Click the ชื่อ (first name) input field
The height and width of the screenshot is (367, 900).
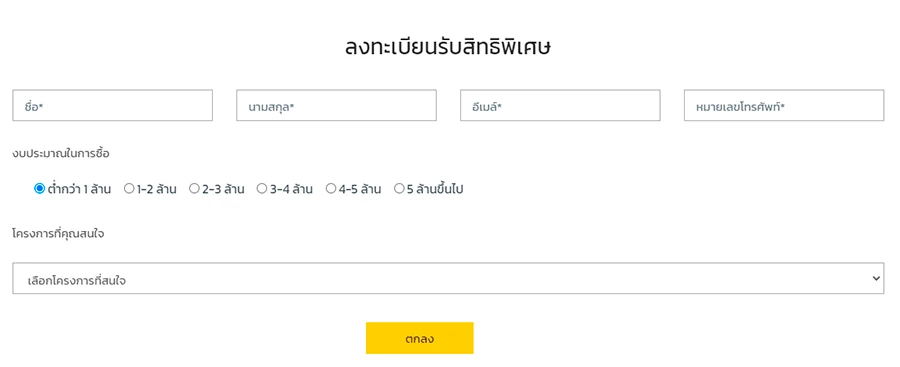(x=112, y=105)
